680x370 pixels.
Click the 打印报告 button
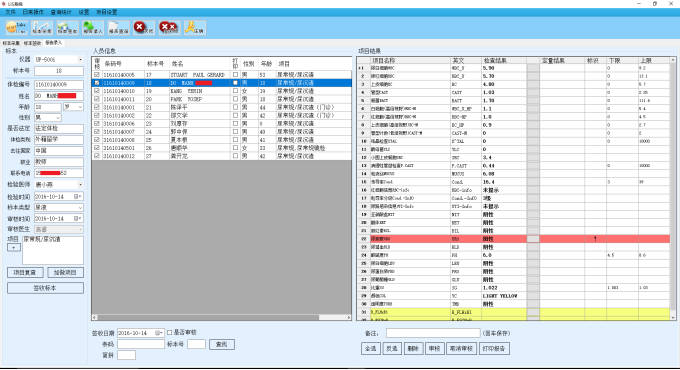coord(494,348)
